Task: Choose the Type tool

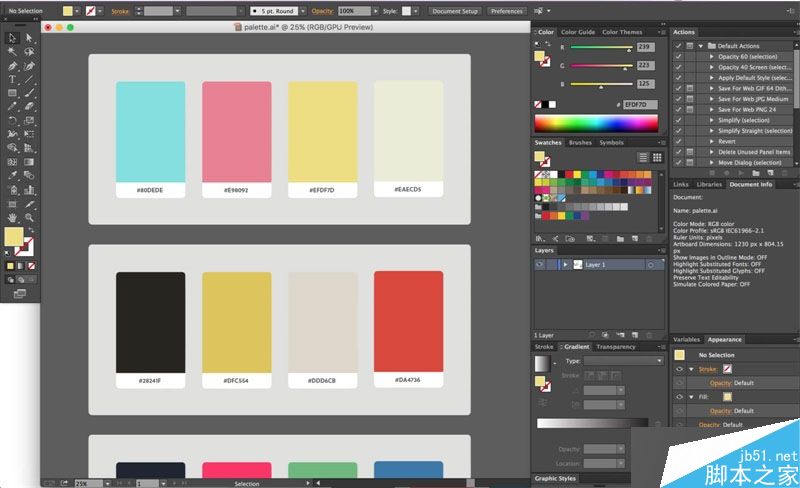Action: [x=12, y=79]
